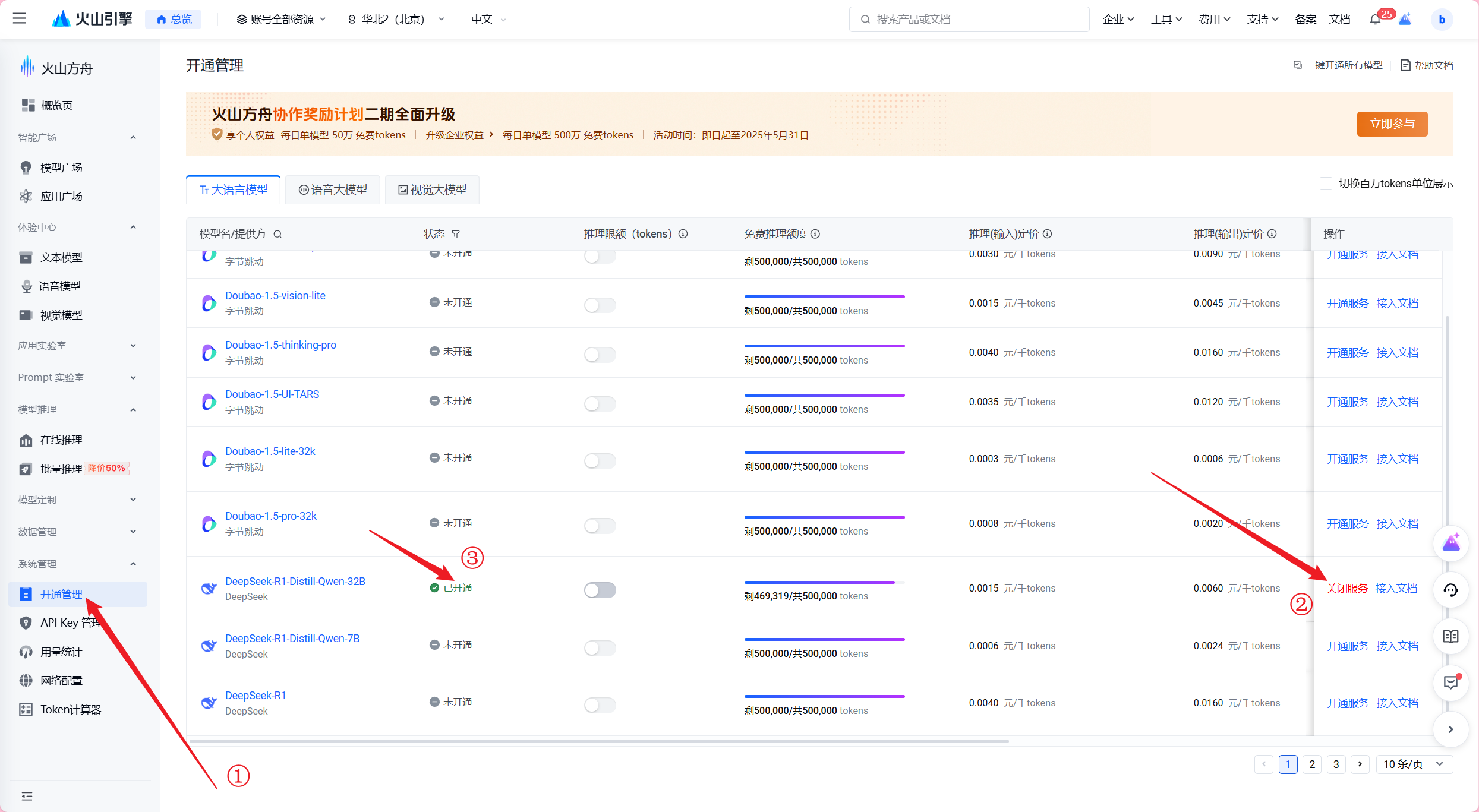Open the hamburger navigation menu
This screenshot has width=1479, height=812.
pos(19,19)
